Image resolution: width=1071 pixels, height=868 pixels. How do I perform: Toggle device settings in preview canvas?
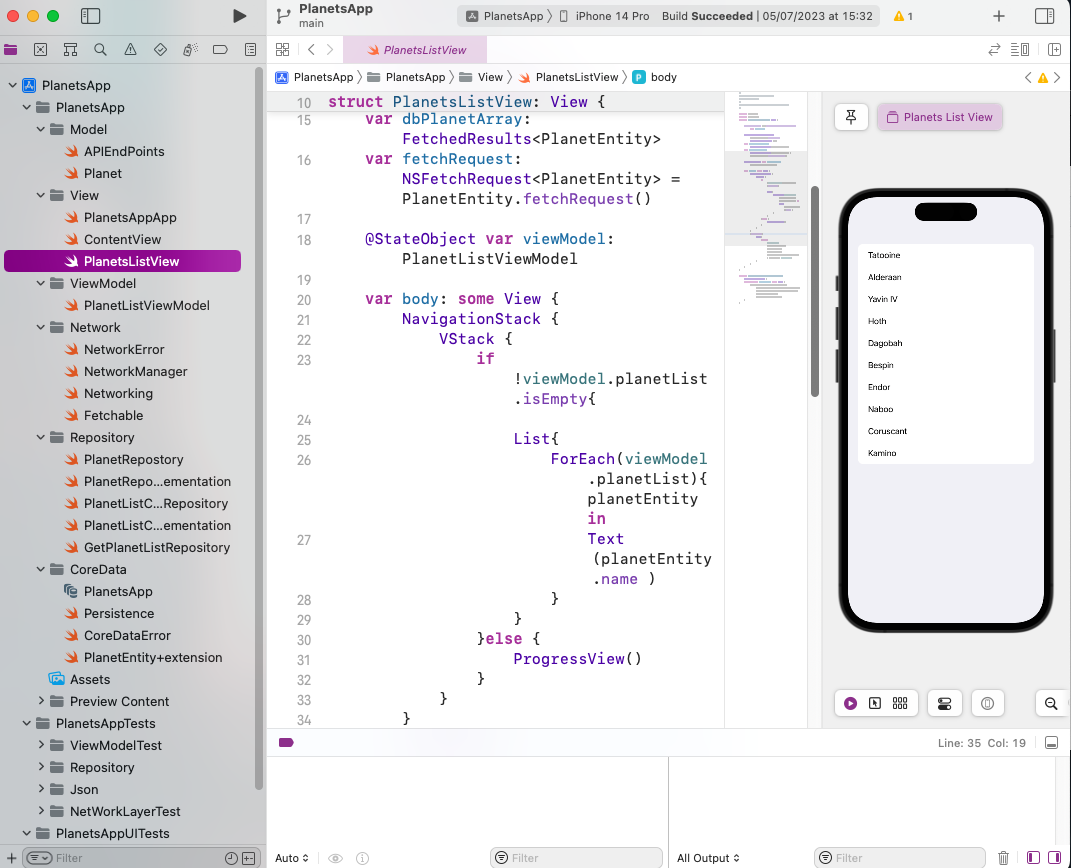(x=945, y=703)
